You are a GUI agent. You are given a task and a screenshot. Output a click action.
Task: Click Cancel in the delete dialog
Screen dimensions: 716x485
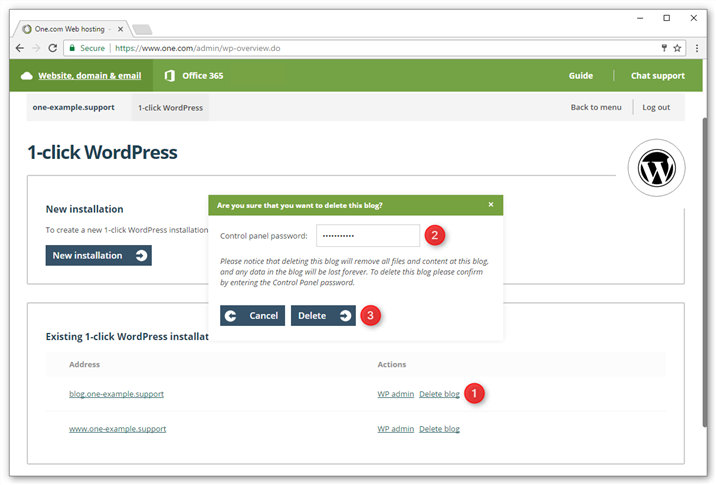click(x=252, y=316)
